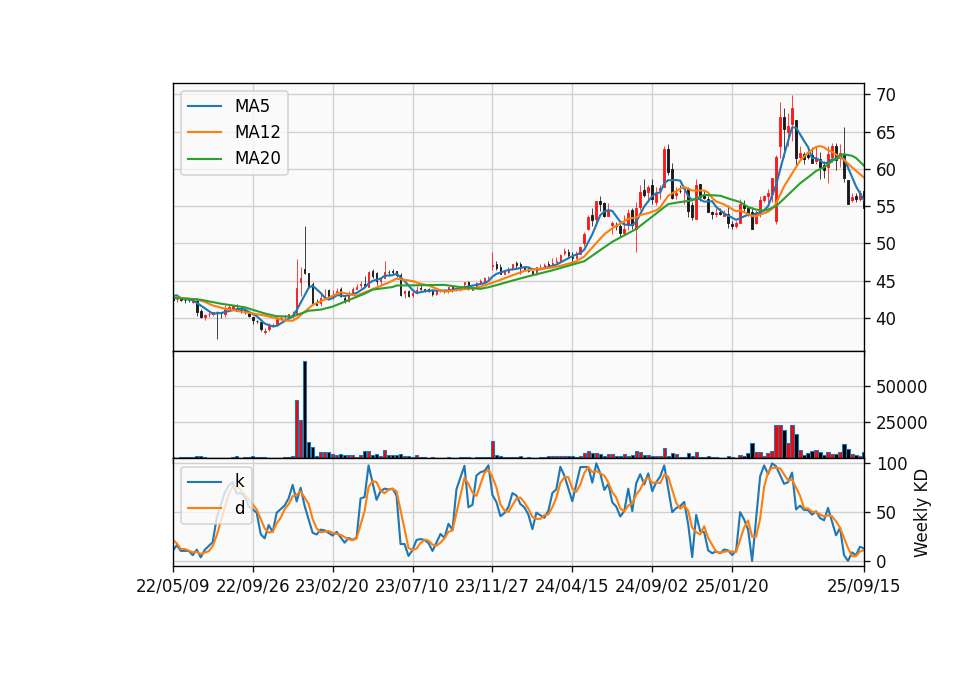Click the MA5 legend label
The height and width of the screenshot is (690, 960).
tap(252, 106)
